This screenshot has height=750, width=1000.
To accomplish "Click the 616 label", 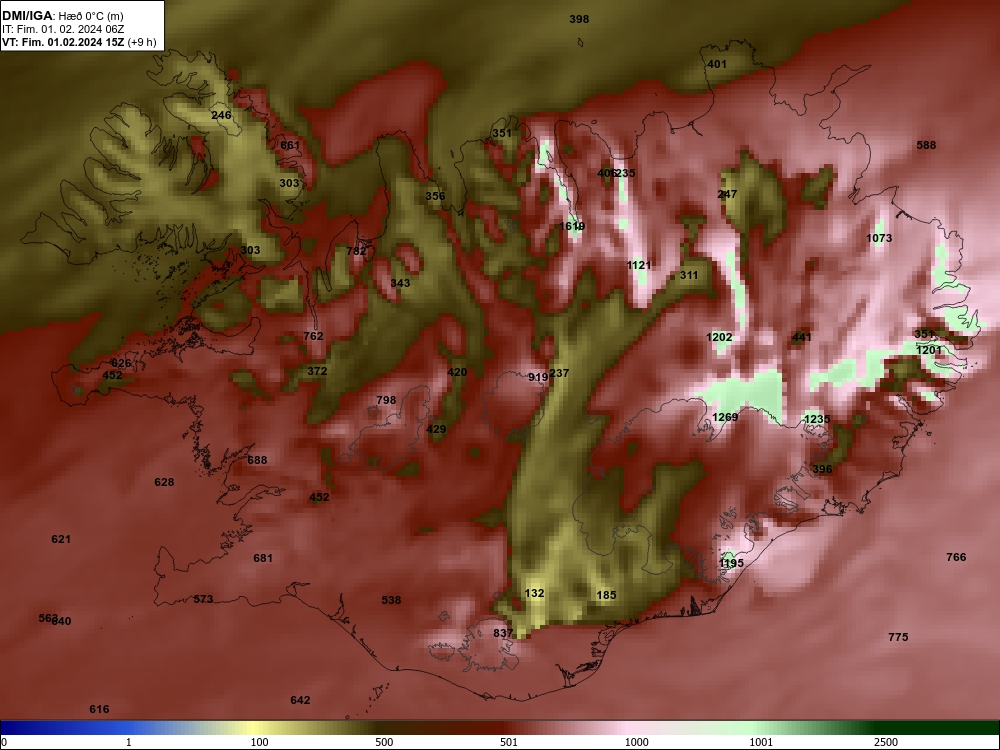I will coord(99,709).
